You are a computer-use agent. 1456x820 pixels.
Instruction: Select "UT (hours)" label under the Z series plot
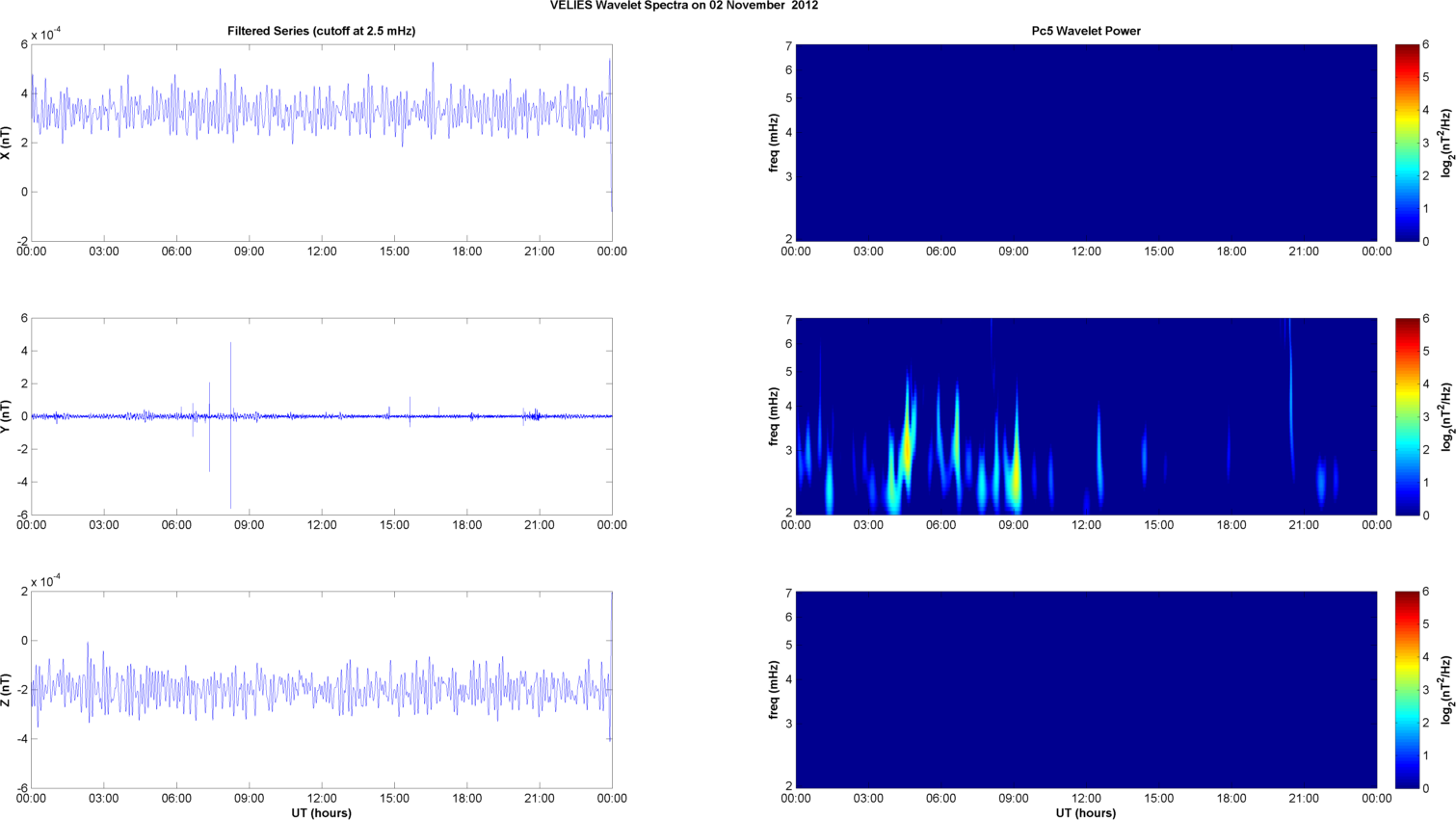click(321, 813)
